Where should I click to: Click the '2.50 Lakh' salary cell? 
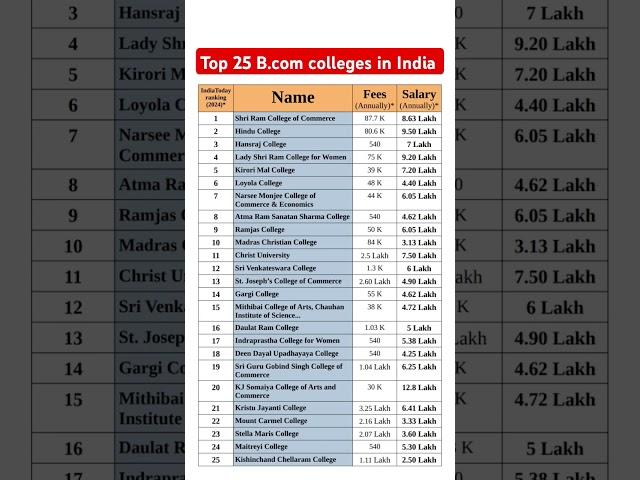419,460
